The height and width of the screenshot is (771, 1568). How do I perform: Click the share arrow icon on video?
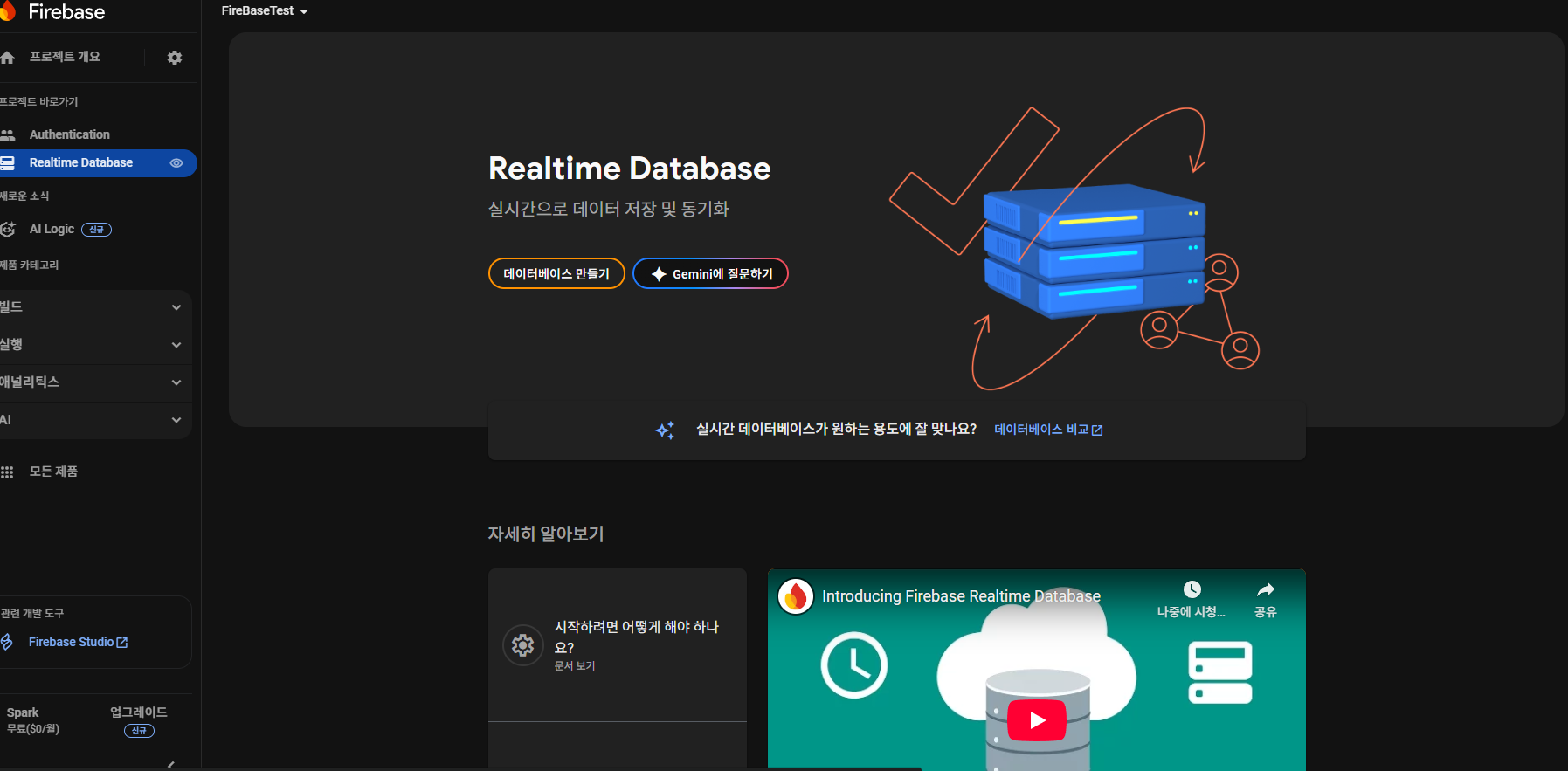[1266, 589]
